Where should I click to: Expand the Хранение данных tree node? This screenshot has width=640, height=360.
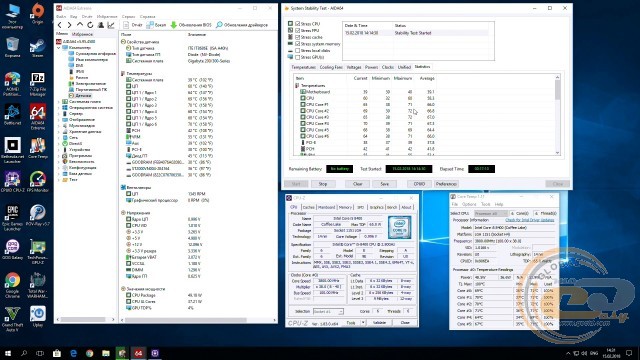tap(59, 132)
